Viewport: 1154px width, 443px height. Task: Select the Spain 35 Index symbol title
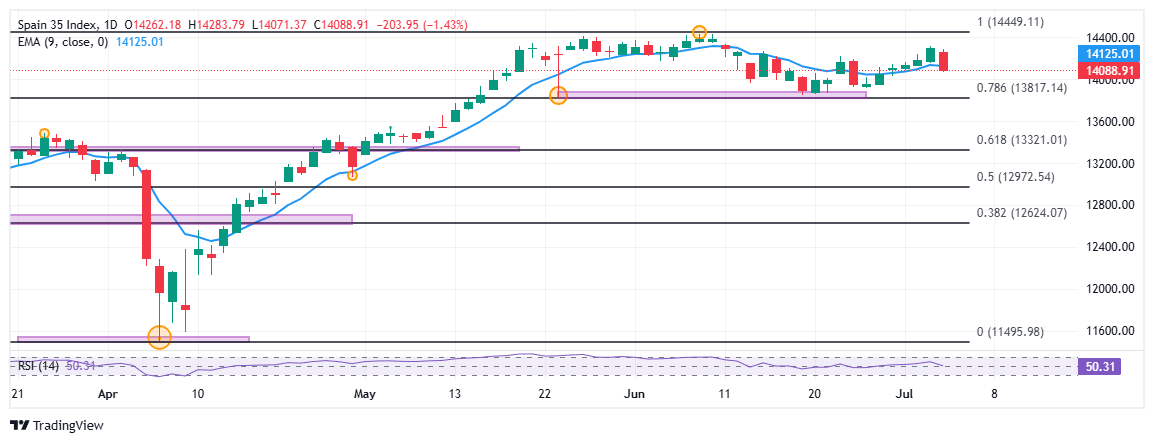tap(59, 24)
